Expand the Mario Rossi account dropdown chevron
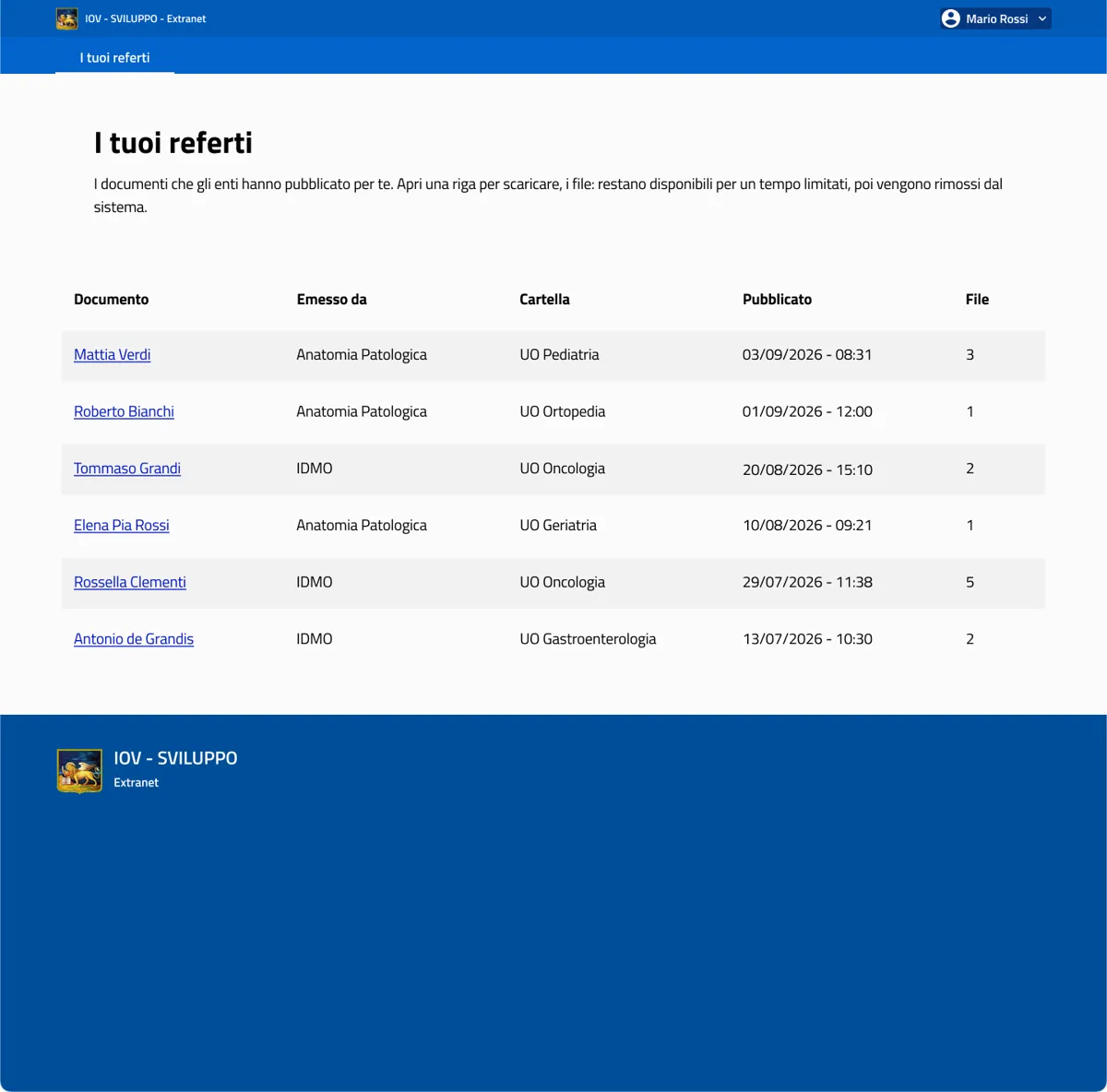The image size is (1107, 1092). 1042,18
